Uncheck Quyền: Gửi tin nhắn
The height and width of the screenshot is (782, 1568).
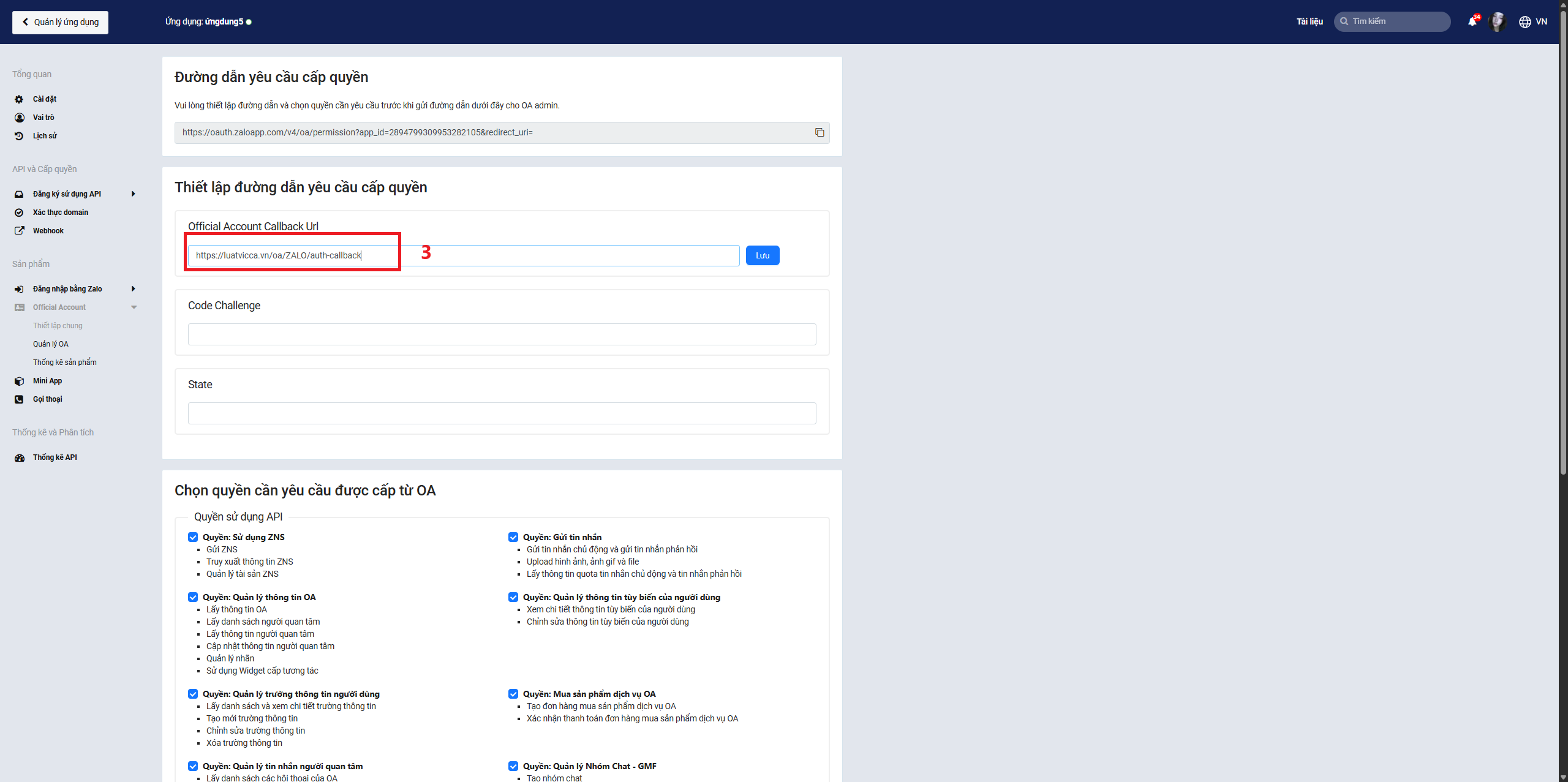point(513,537)
